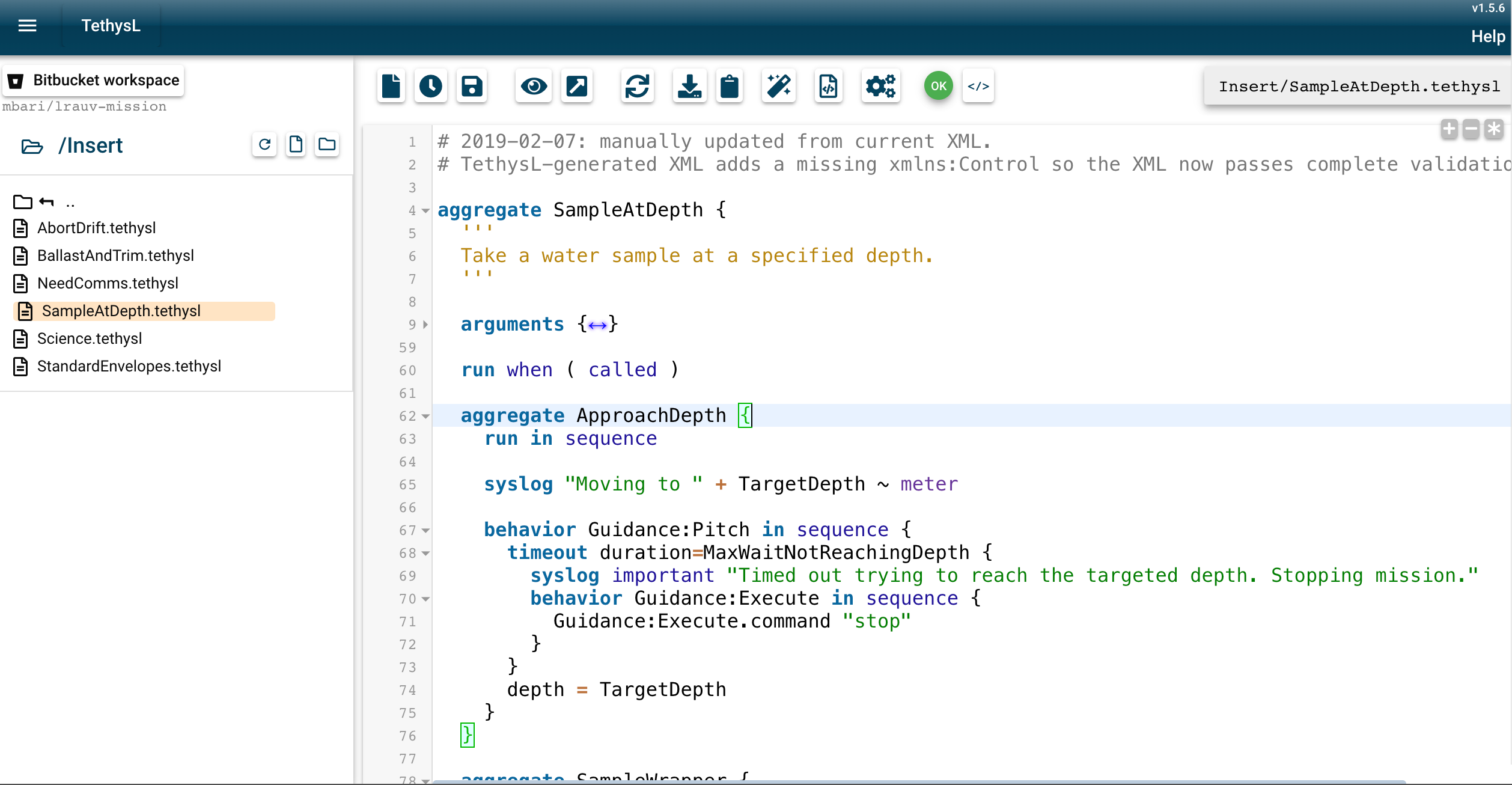The image size is (1512, 785).
Task: Open the hamburger main menu
Action: [27, 26]
